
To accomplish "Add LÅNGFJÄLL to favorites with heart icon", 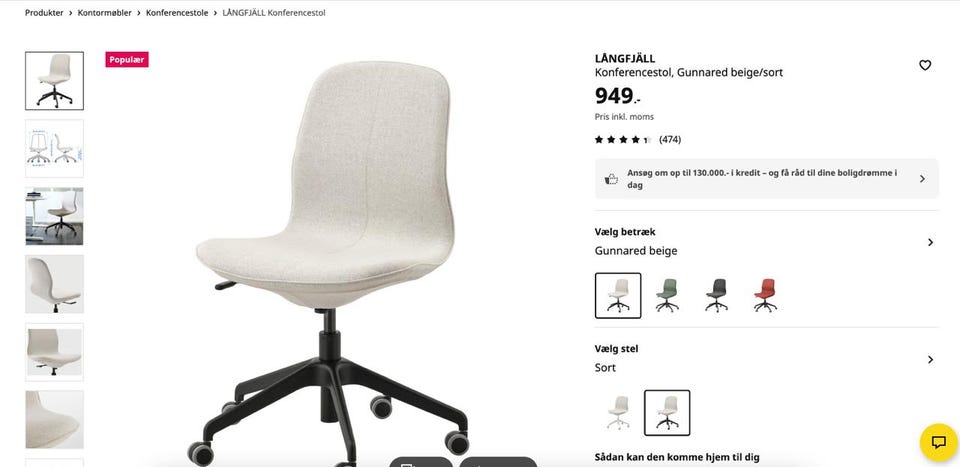I will pos(924,65).
